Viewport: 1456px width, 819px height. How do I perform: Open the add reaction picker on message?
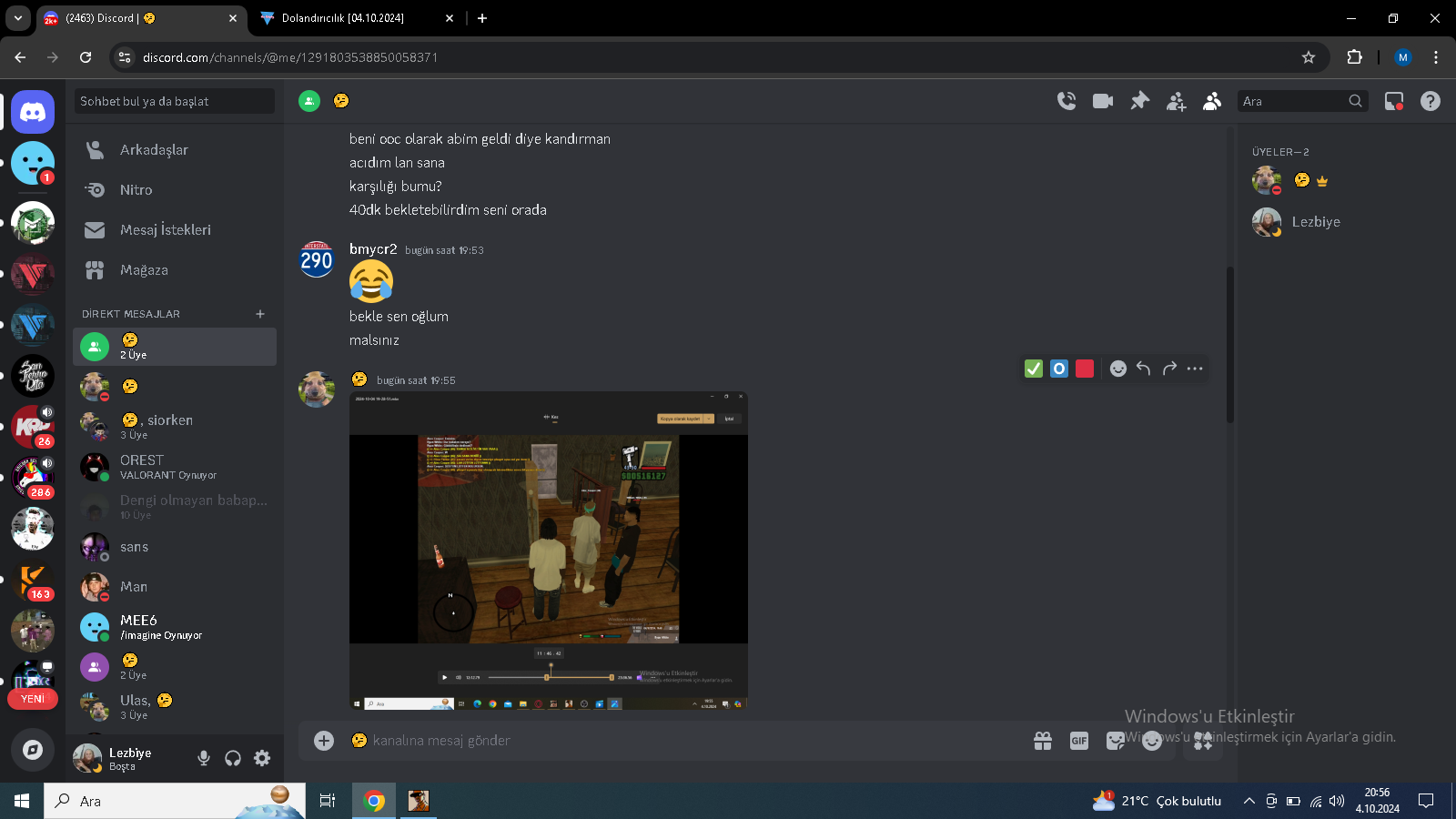[1118, 369]
